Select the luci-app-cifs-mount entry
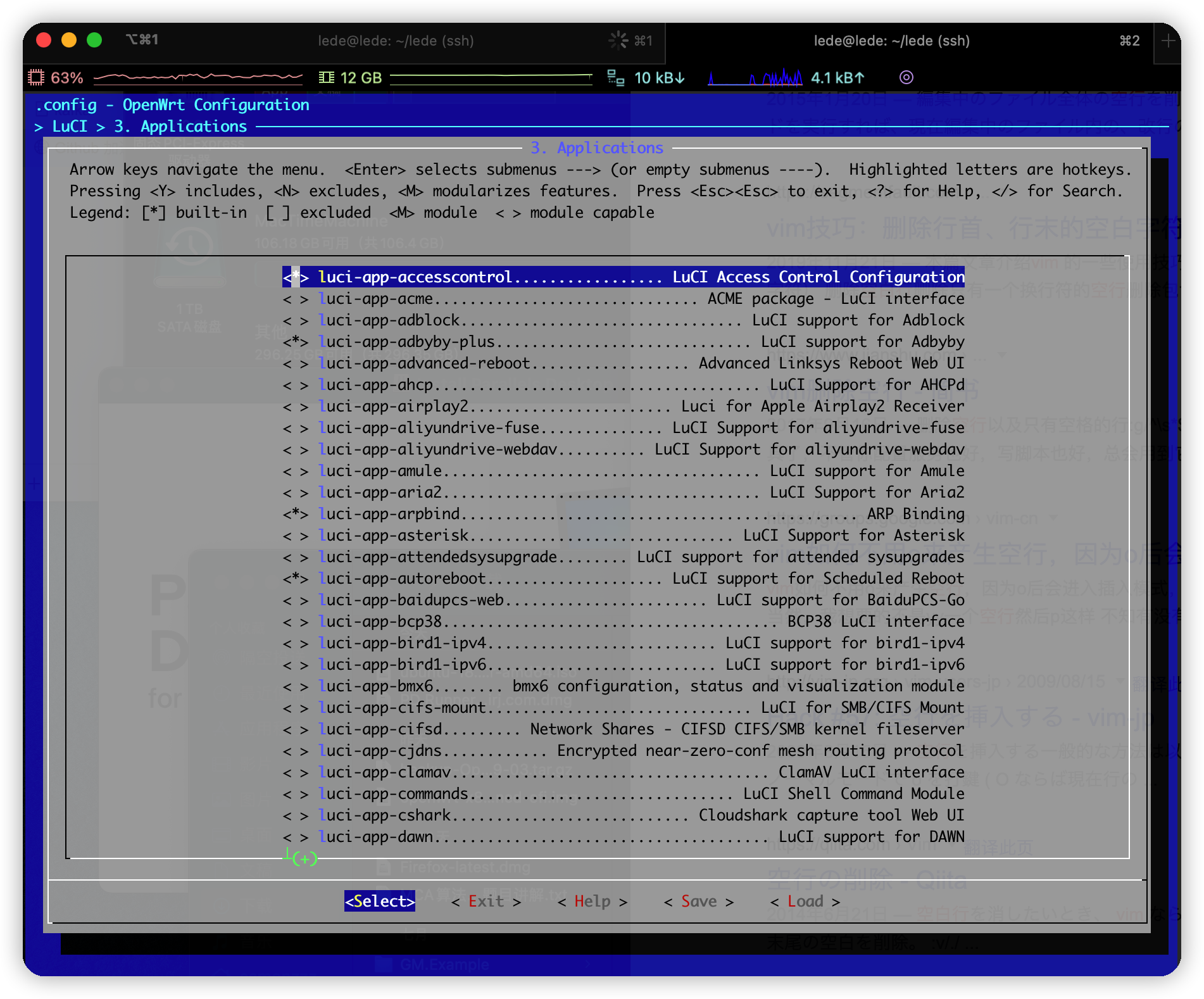This screenshot has height=999, width=1204. pos(624,708)
